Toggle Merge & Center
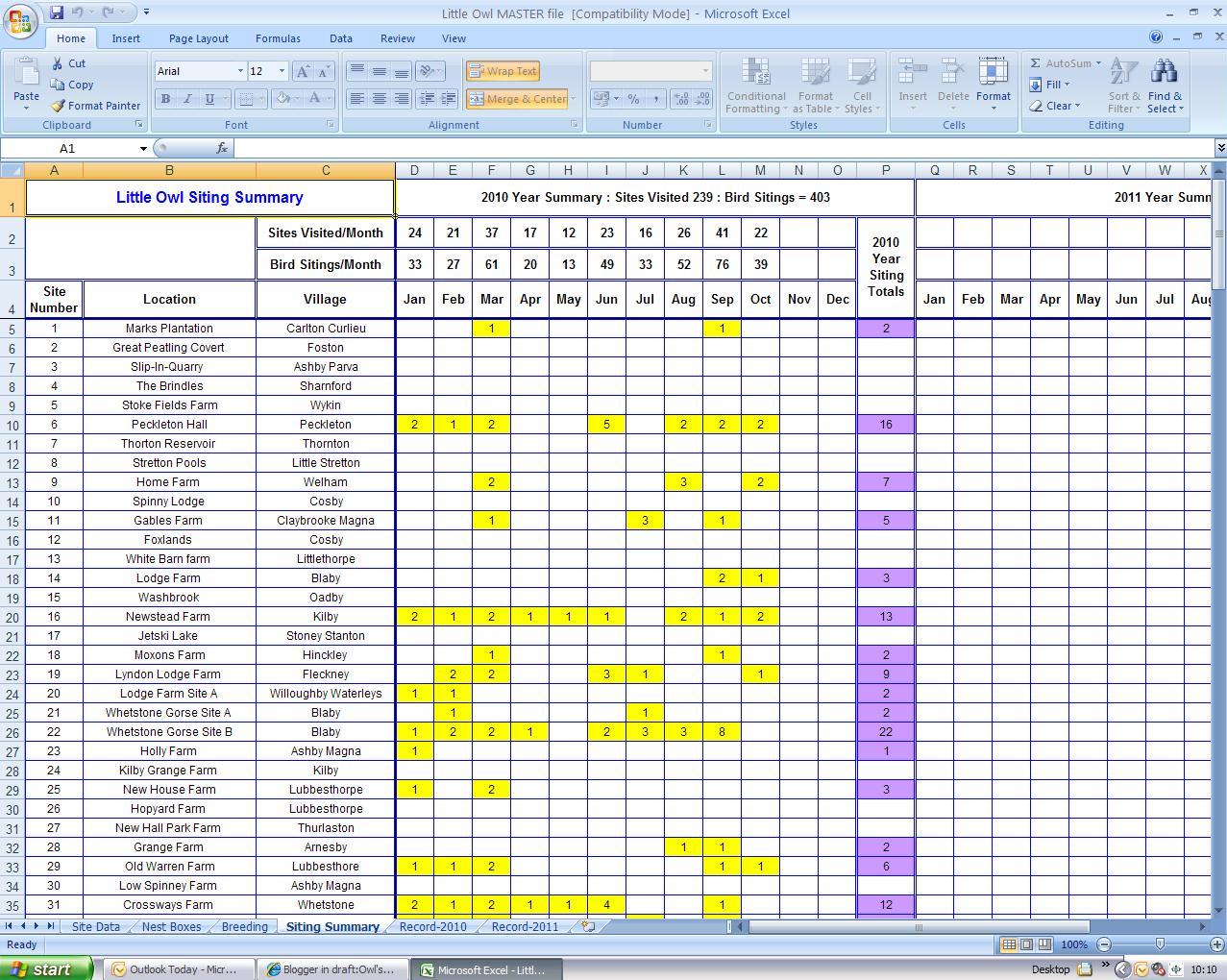Screen dimensions: 1227x980 [516, 99]
